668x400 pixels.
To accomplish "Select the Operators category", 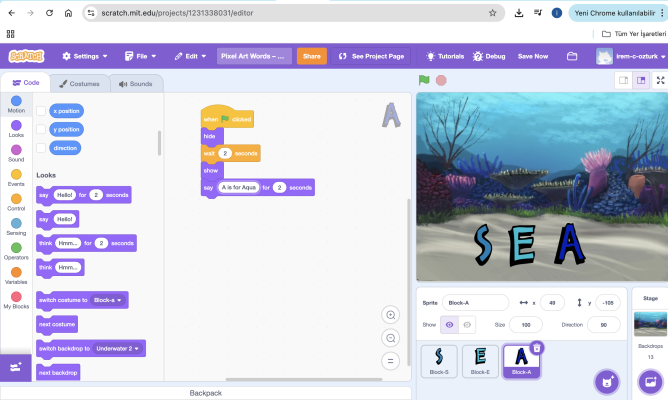I will pos(16,251).
